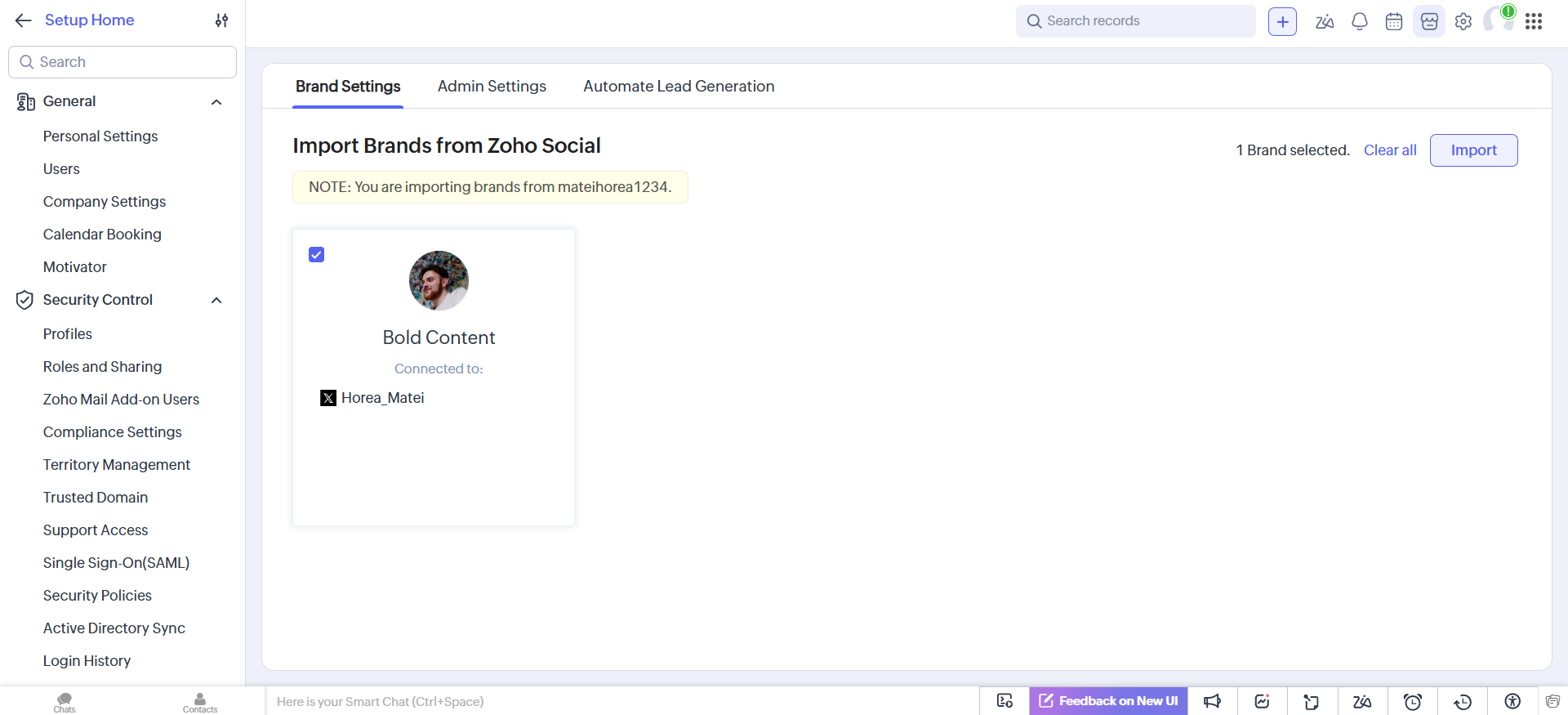The height and width of the screenshot is (715, 1568).
Task: Click the bottom bar chart-edit icon
Action: (1263, 701)
